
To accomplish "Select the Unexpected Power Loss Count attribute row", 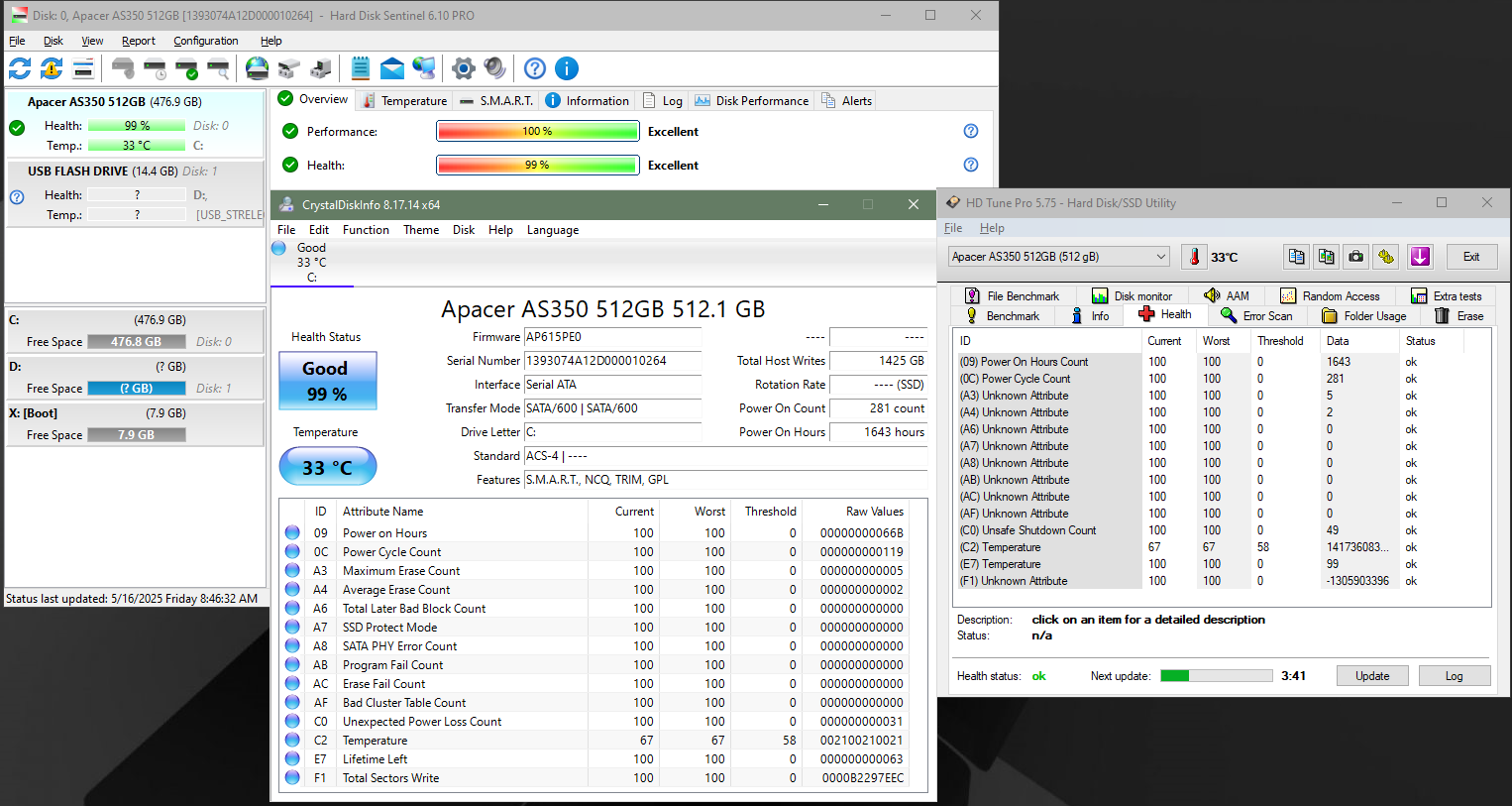I will [x=421, y=722].
